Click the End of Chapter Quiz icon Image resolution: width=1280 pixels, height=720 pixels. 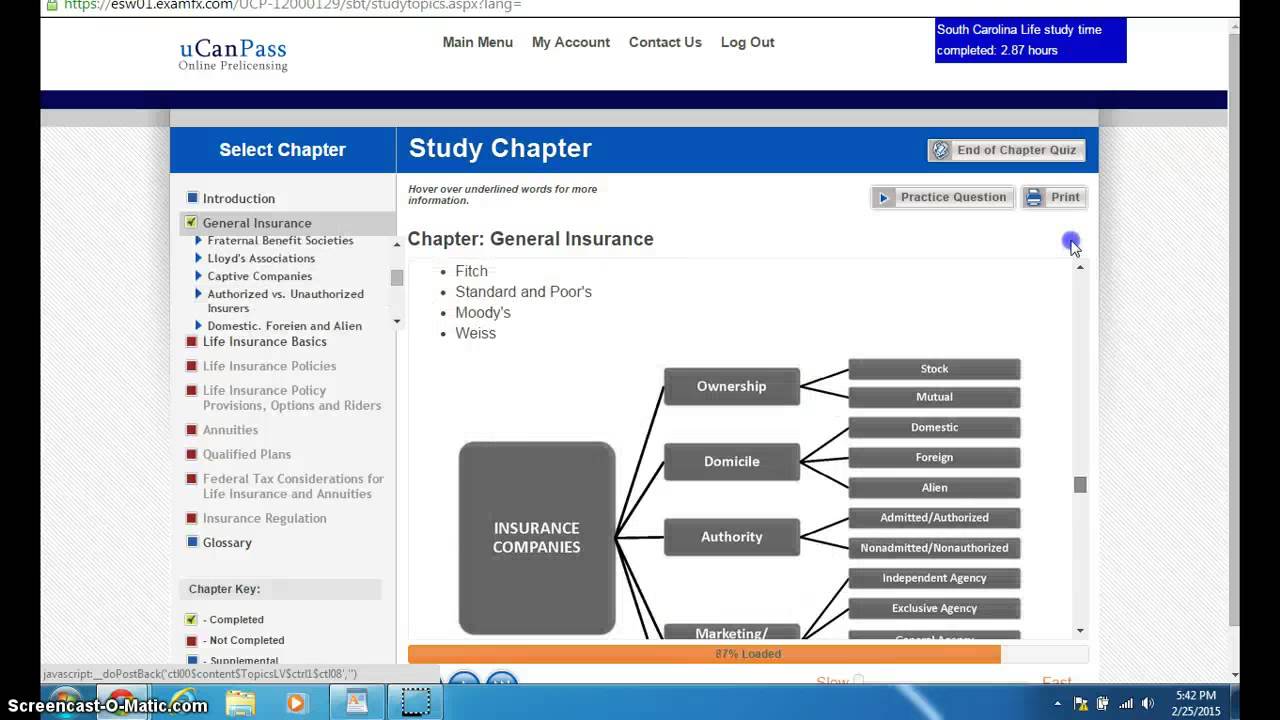tap(941, 150)
